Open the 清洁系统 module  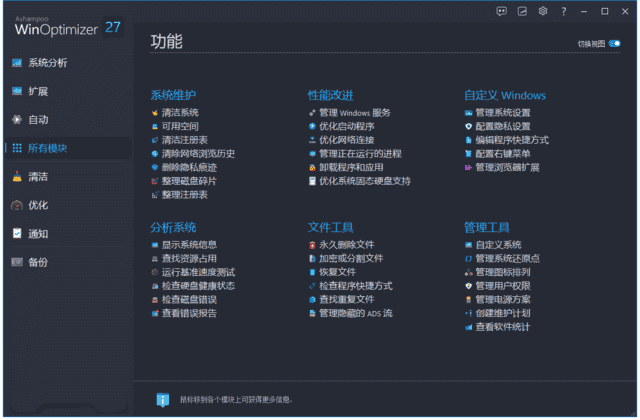[x=180, y=113]
